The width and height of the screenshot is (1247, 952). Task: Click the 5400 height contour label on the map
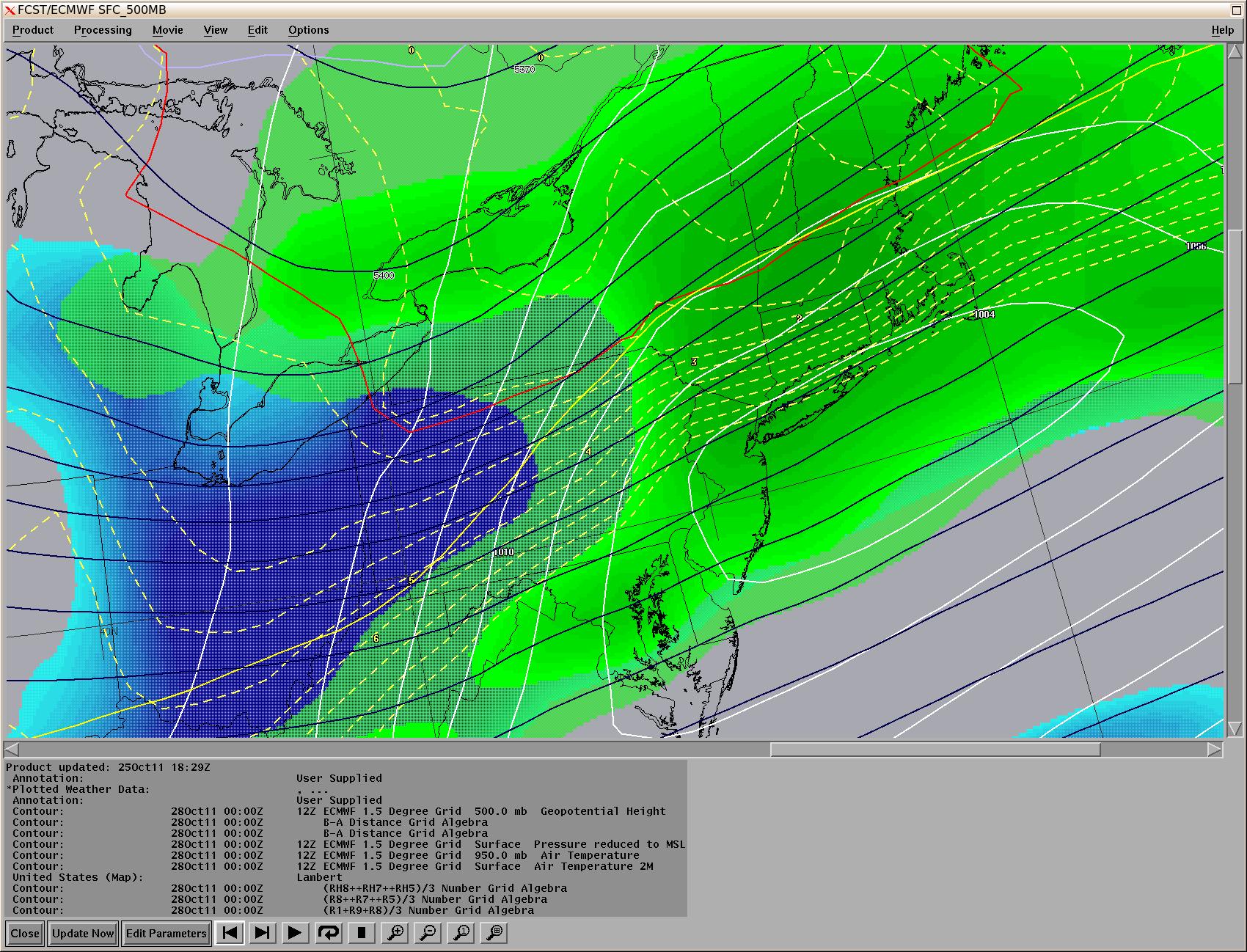tap(384, 275)
